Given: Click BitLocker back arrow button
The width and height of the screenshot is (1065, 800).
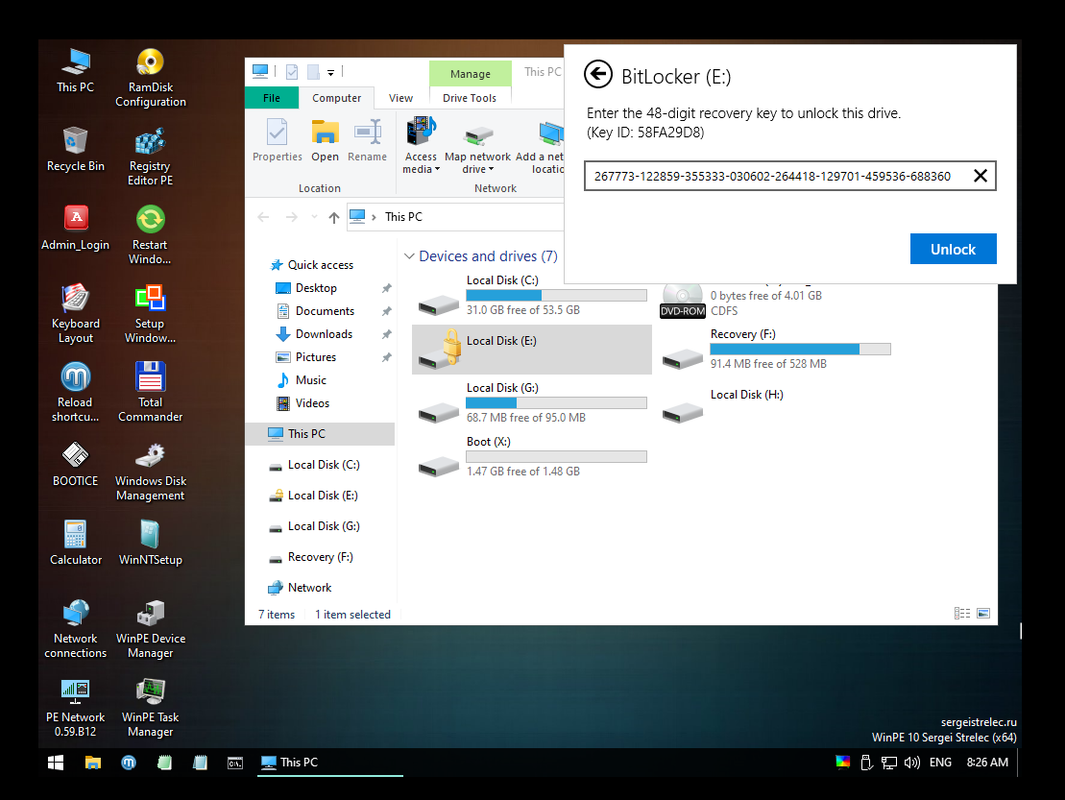Looking at the screenshot, I should (x=598, y=75).
